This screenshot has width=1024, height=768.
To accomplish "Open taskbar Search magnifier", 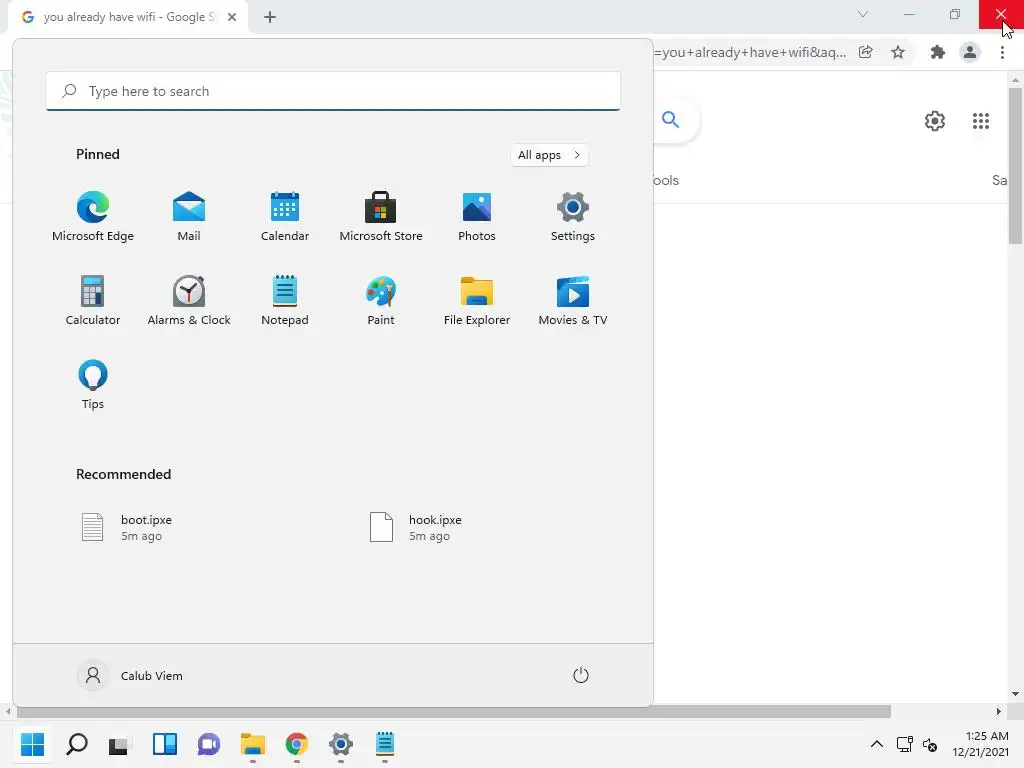I will (x=77, y=744).
